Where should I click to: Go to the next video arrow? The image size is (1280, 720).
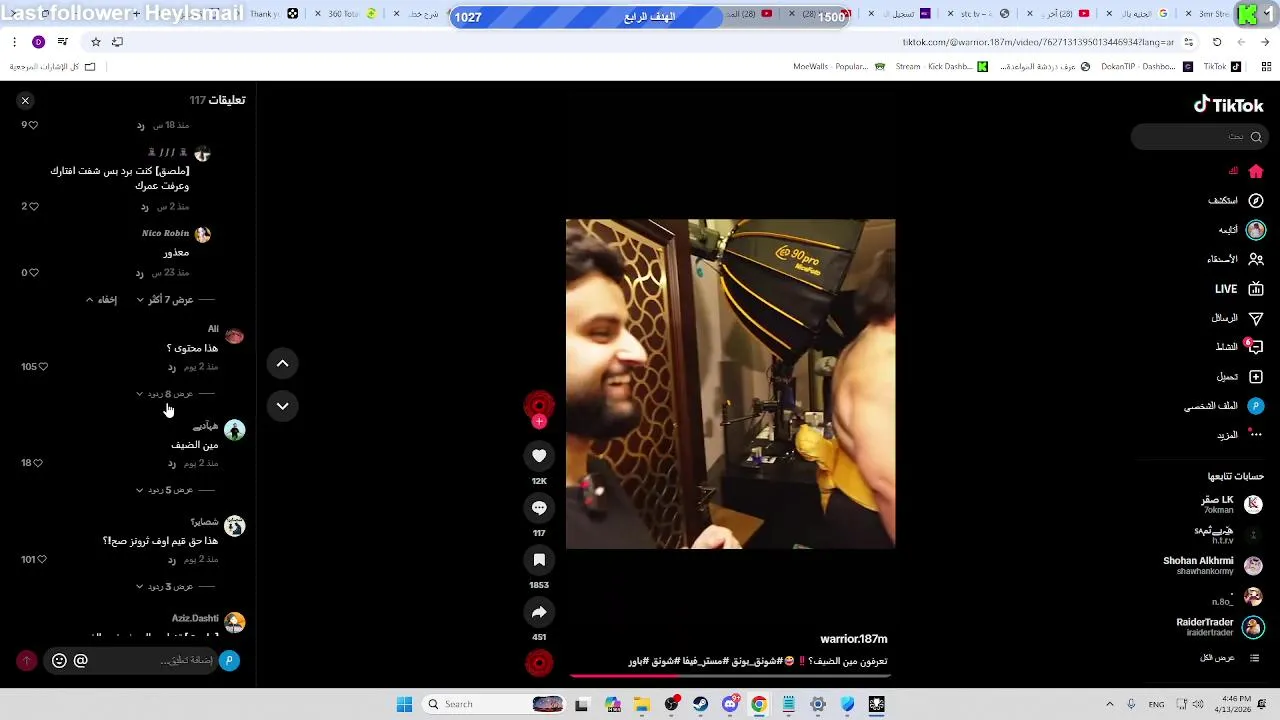point(282,406)
